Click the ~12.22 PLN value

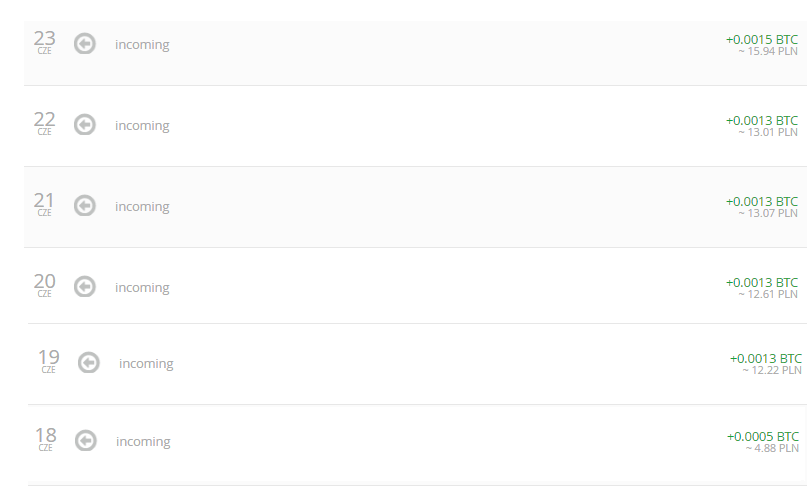(x=772, y=370)
